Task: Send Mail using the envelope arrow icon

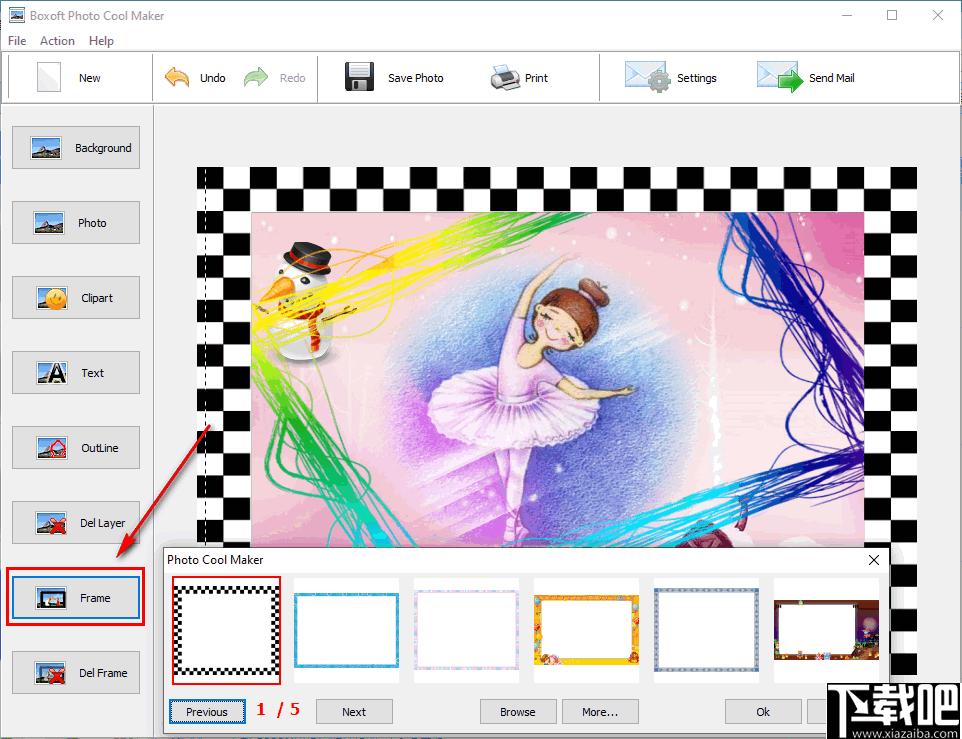Action: [780, 77]
